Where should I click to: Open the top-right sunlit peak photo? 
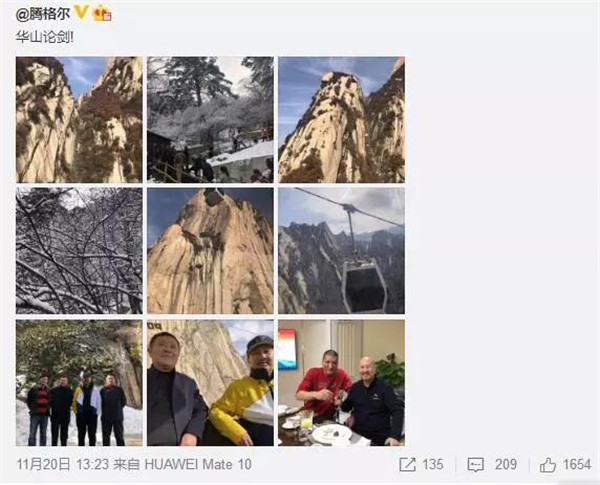tap(341, 119)
